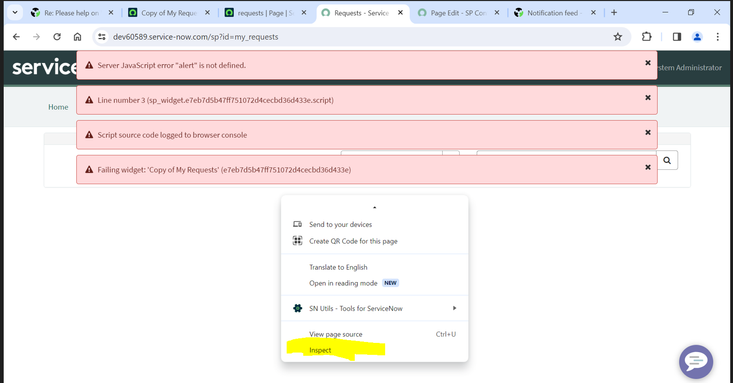Dismiss 'Script source code logged' message
Viewport: 733px width, 383px height.
[x=648, y=132]
